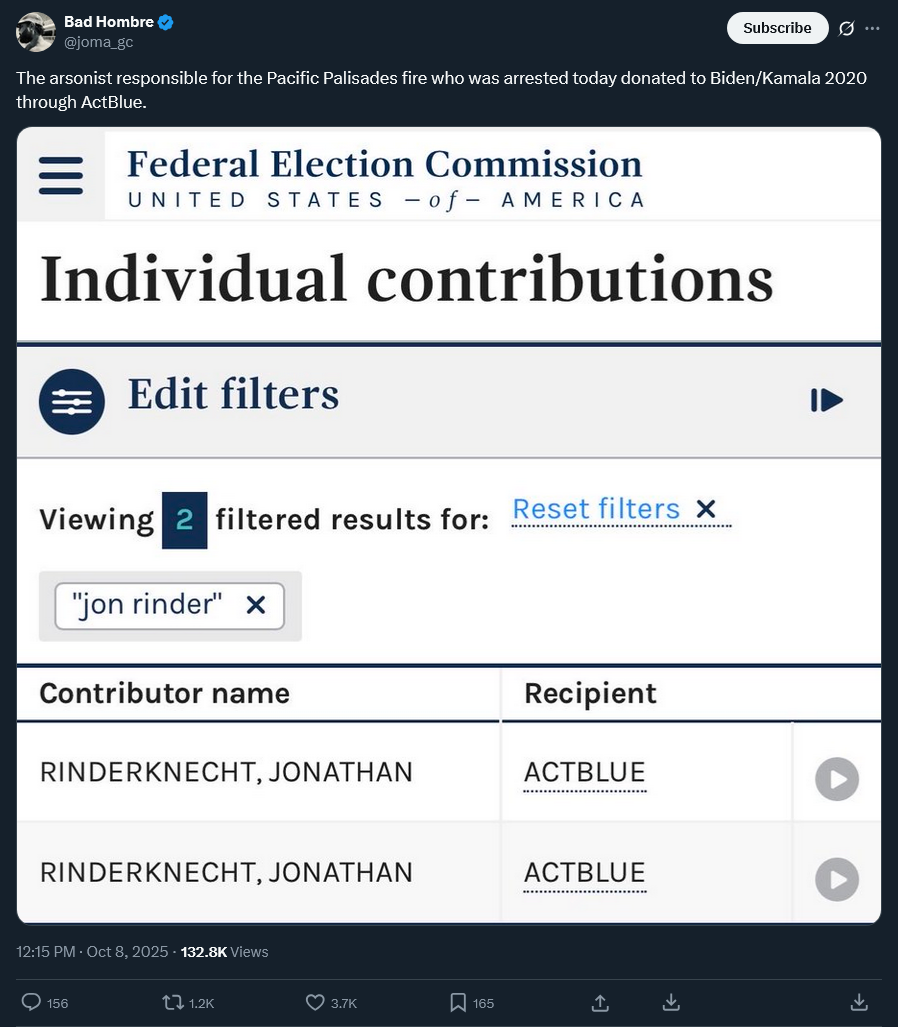
Task: Expand first Rinderknecht contribution row details
Action: [x=837, y=779]
